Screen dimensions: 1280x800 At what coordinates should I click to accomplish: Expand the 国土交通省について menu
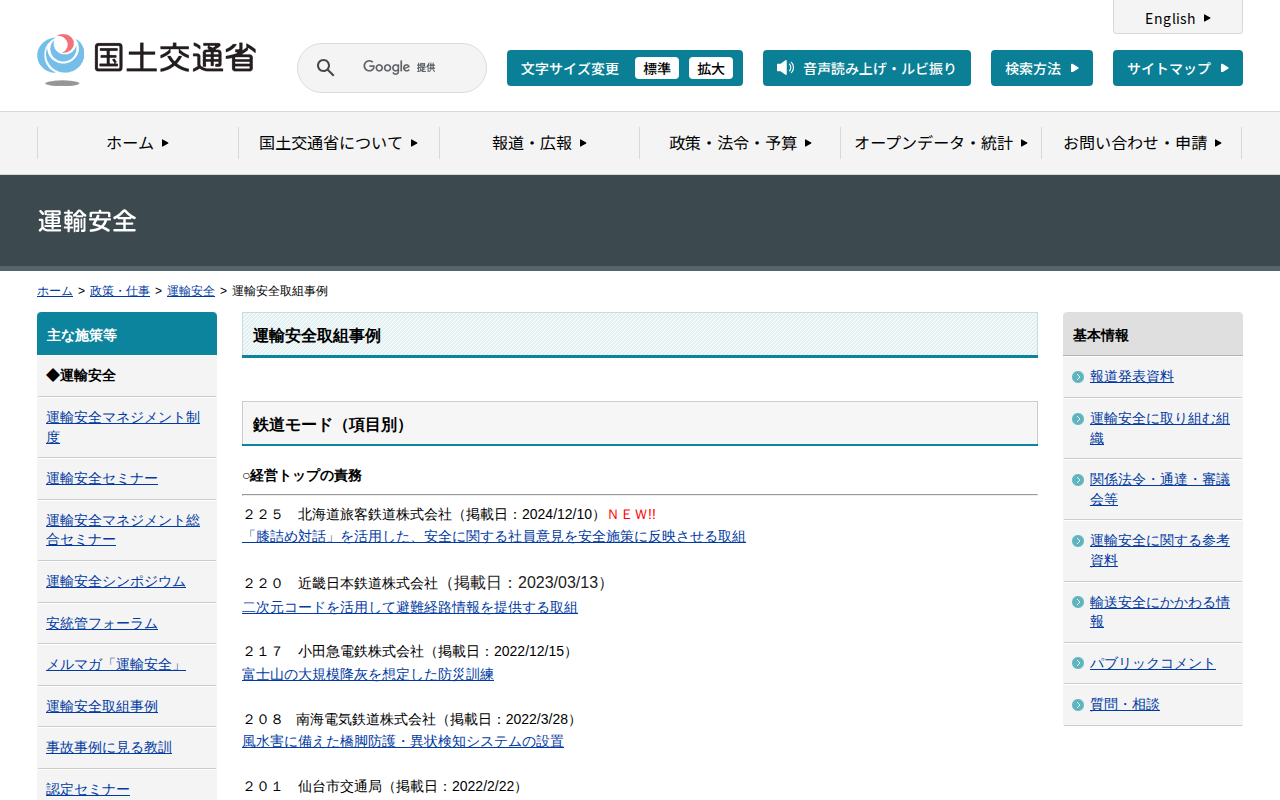point(338,143)
